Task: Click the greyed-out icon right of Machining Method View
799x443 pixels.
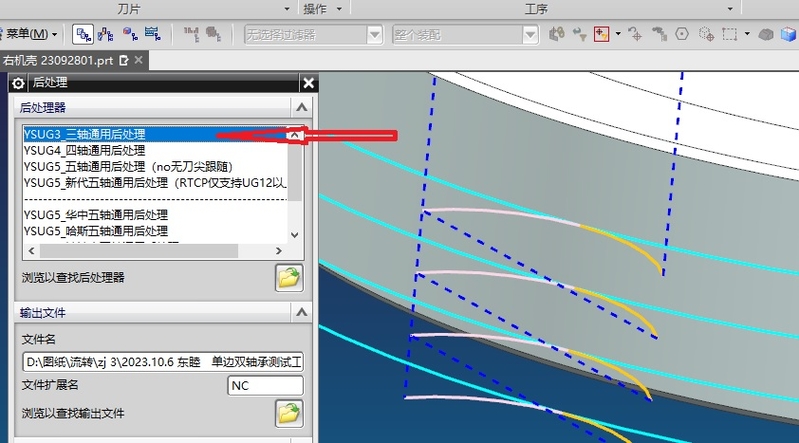Action: pyautogui.click(x=191, y=34)
